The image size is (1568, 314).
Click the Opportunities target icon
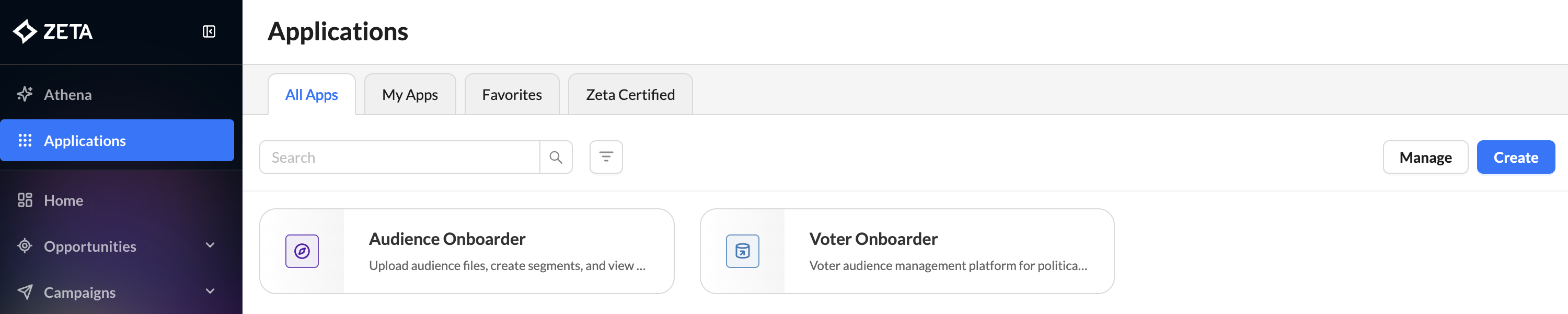(x=25, y=246)
